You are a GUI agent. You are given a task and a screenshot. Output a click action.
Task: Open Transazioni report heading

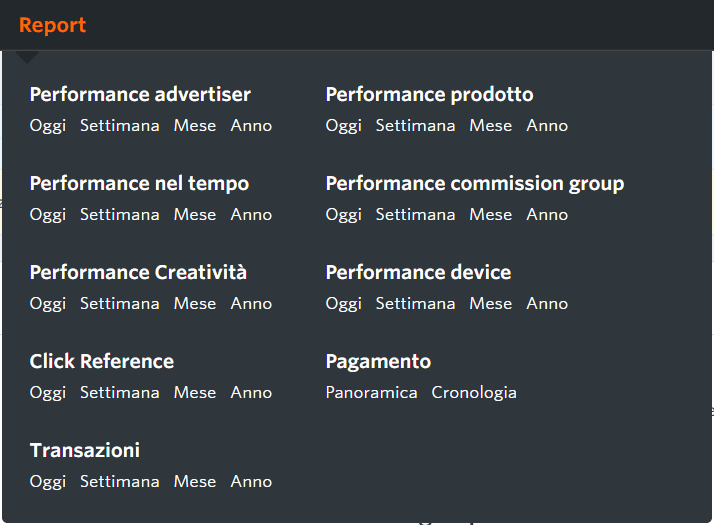pyautogui.click(x=85, y=451)
